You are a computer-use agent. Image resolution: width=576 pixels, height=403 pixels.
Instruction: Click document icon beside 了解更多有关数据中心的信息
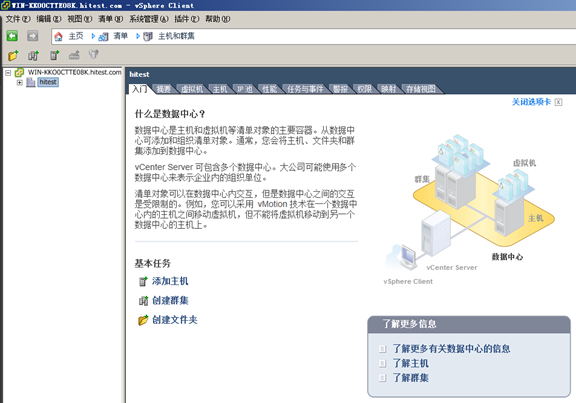coord(382,349)
